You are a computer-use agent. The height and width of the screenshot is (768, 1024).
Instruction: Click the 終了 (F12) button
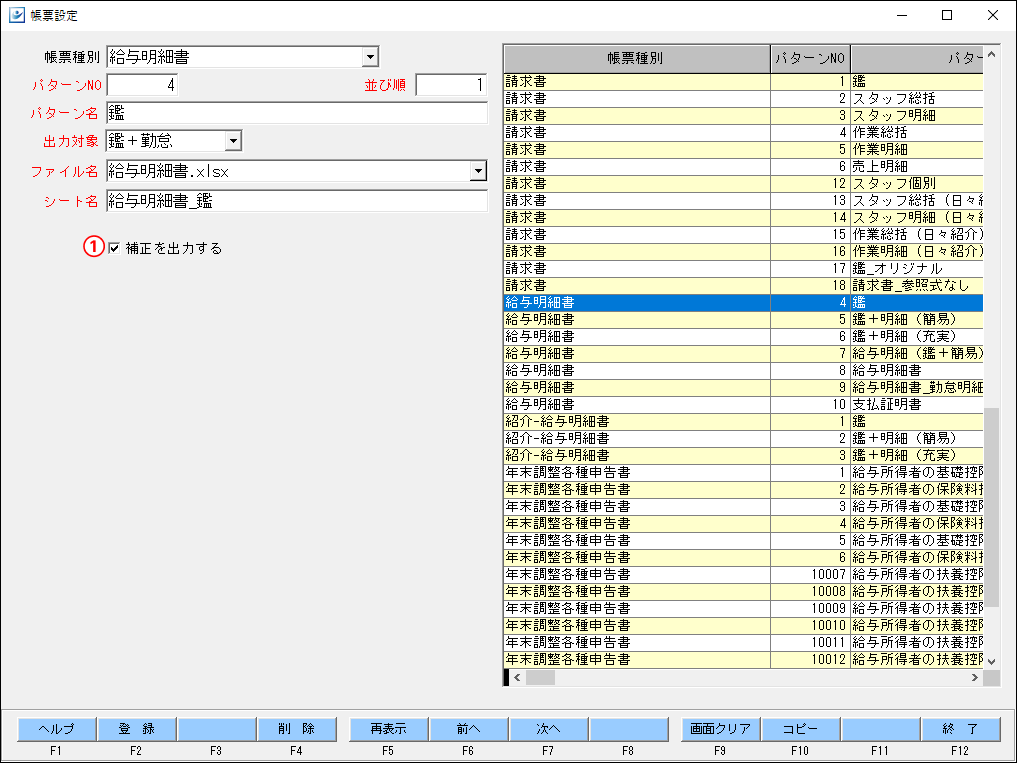960,729
